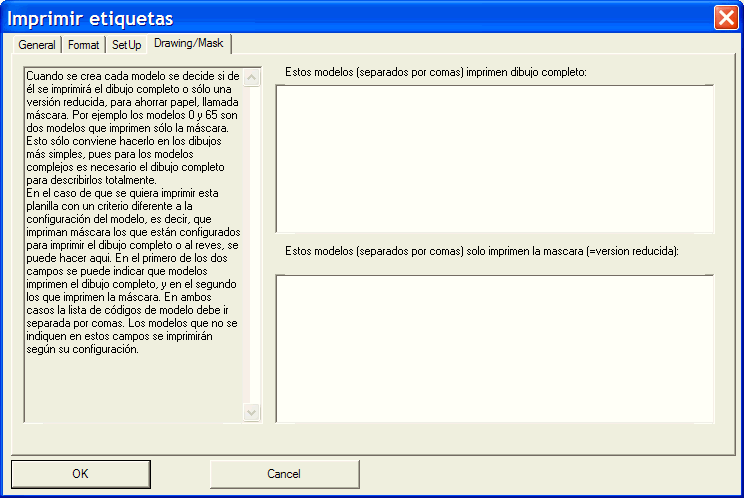Click the Drawing/Mask tab

click(189, 44)
